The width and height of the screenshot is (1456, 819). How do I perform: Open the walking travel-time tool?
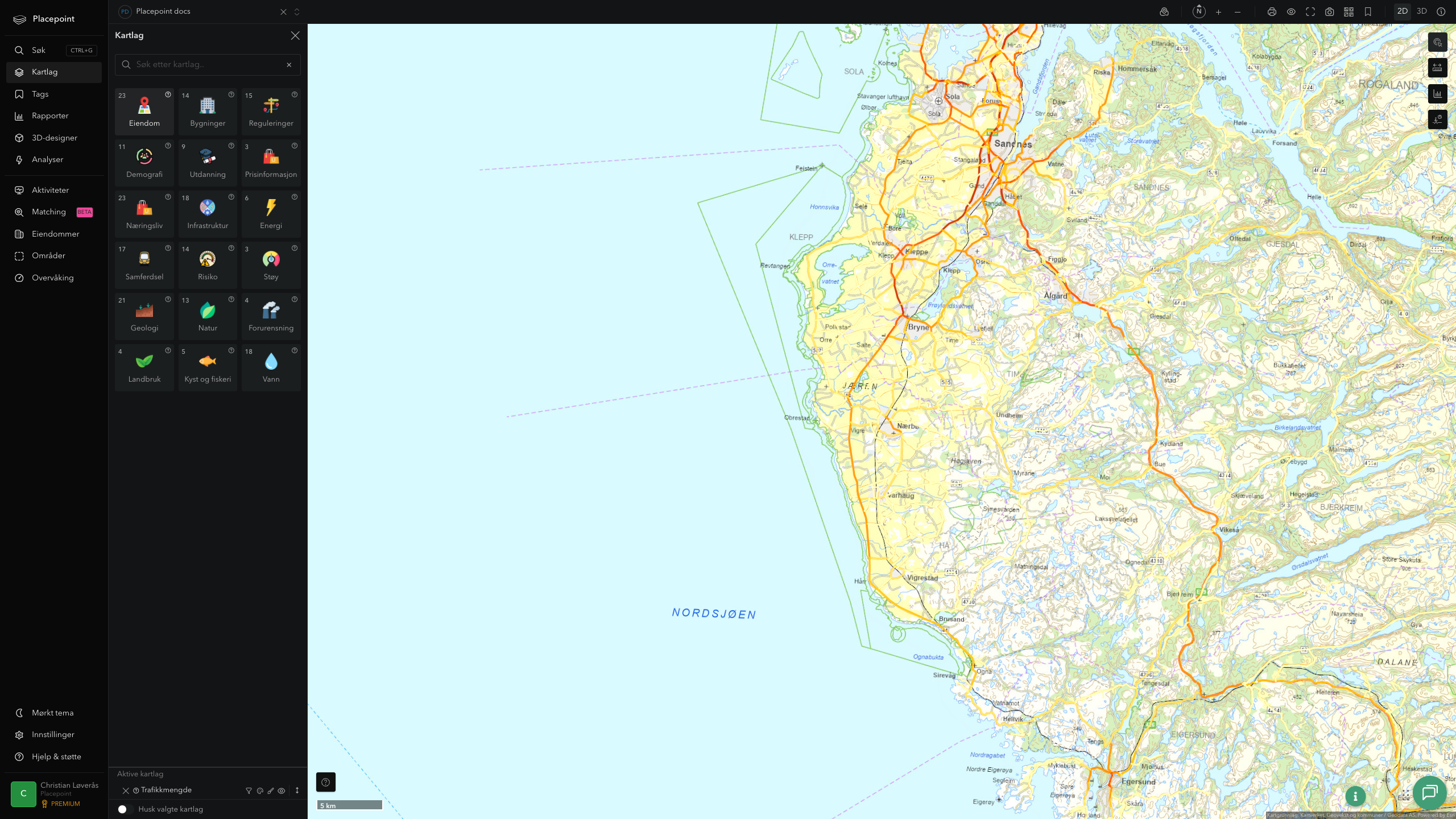1438,119
